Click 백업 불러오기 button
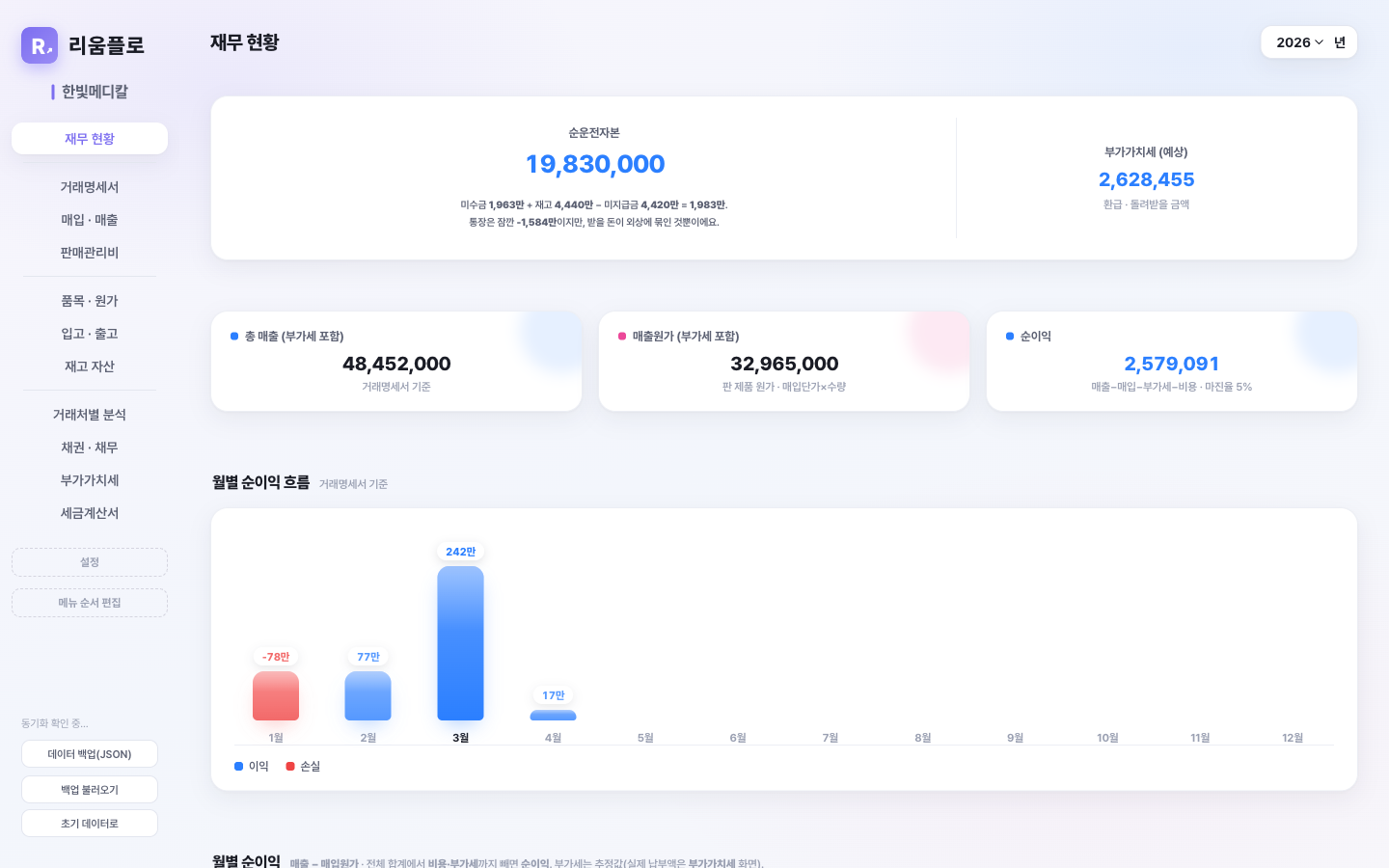Screen dimensions: 1389x868 click(90, 790)
